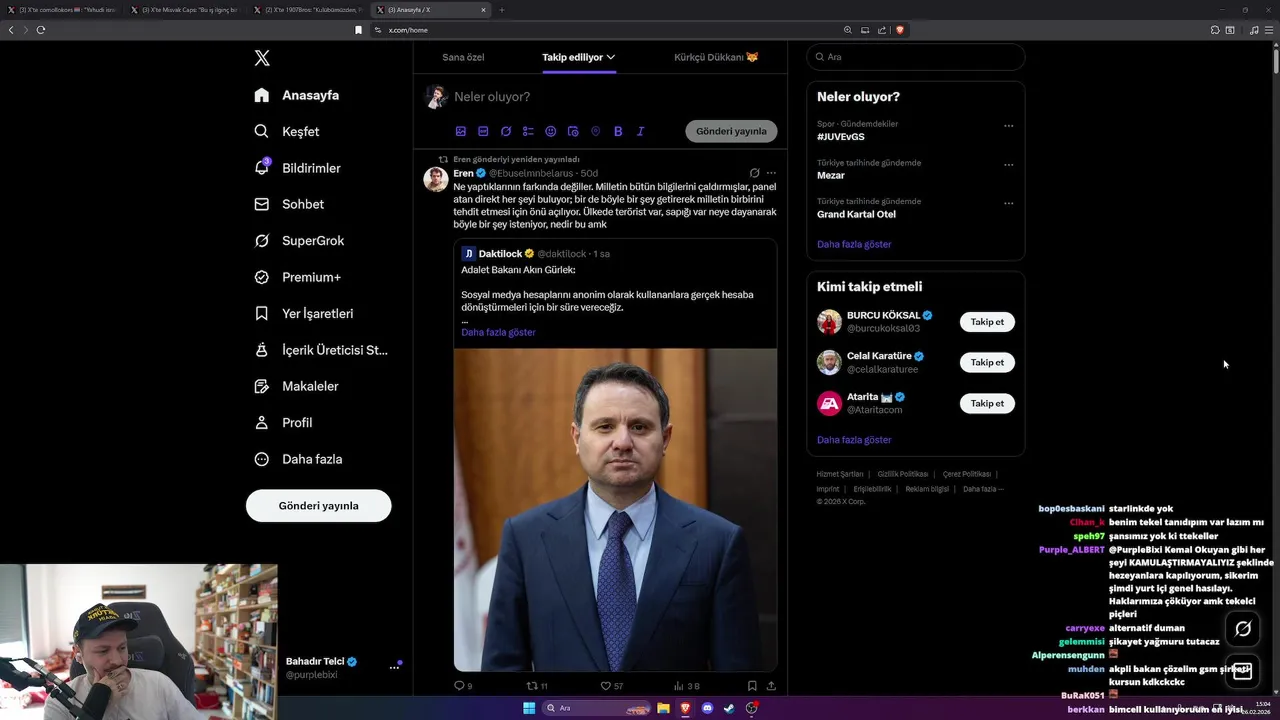This screenshot has width=1280, height=720.
Task: Open Windows Start menu
Action: 529,708
